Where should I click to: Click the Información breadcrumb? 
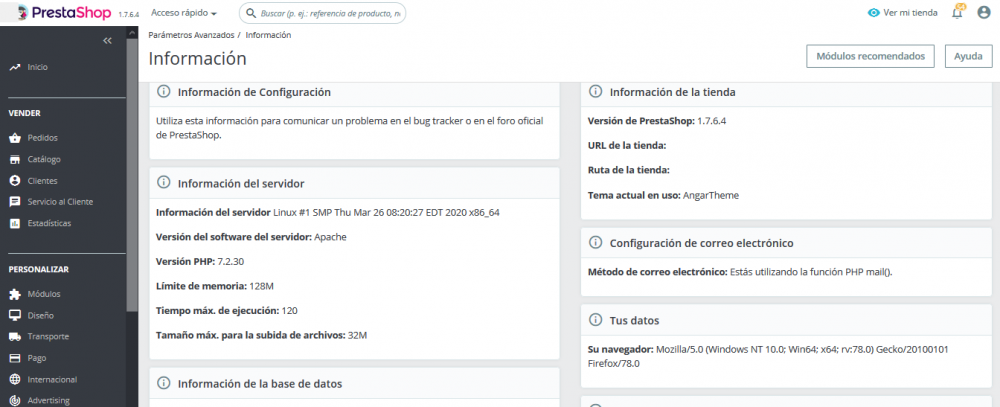click(268, 35)
